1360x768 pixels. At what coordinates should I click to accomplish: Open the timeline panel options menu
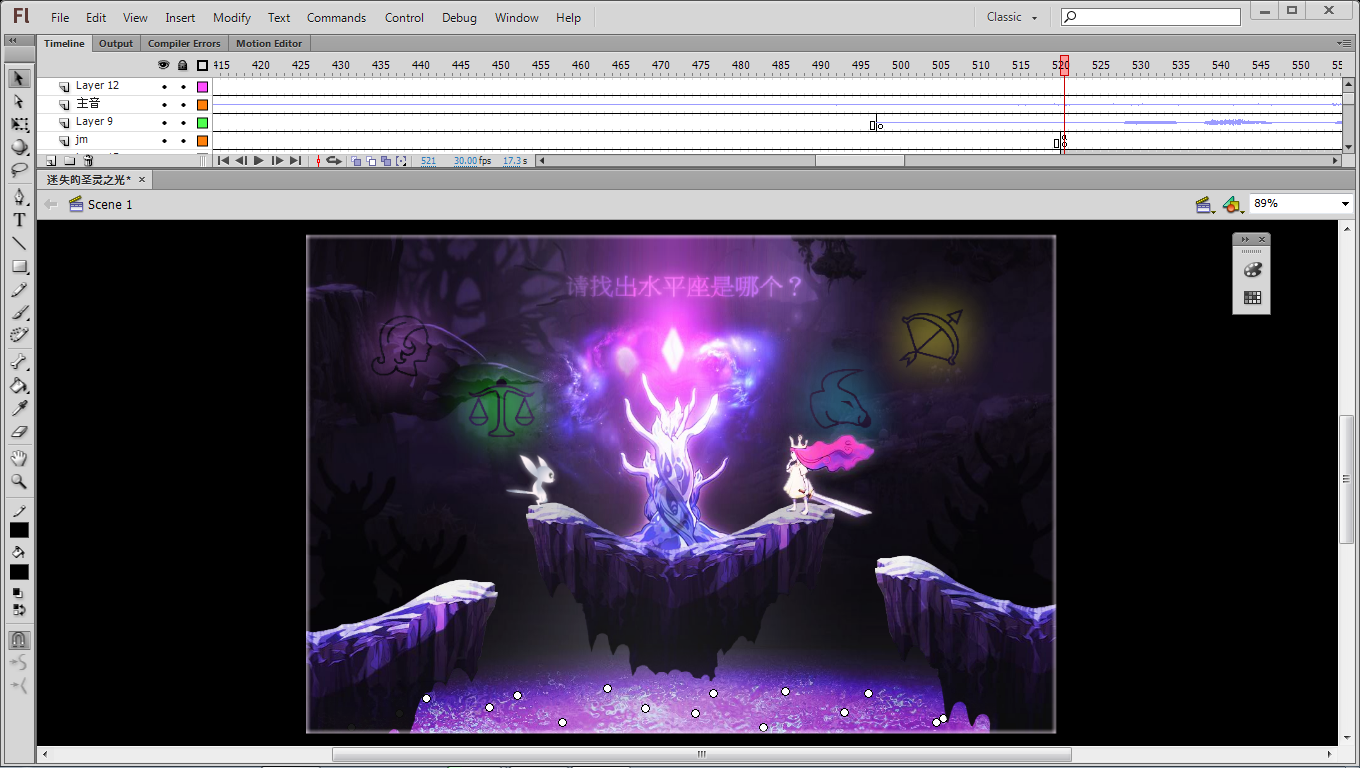pyautogui.click(x=1345, y=43)
